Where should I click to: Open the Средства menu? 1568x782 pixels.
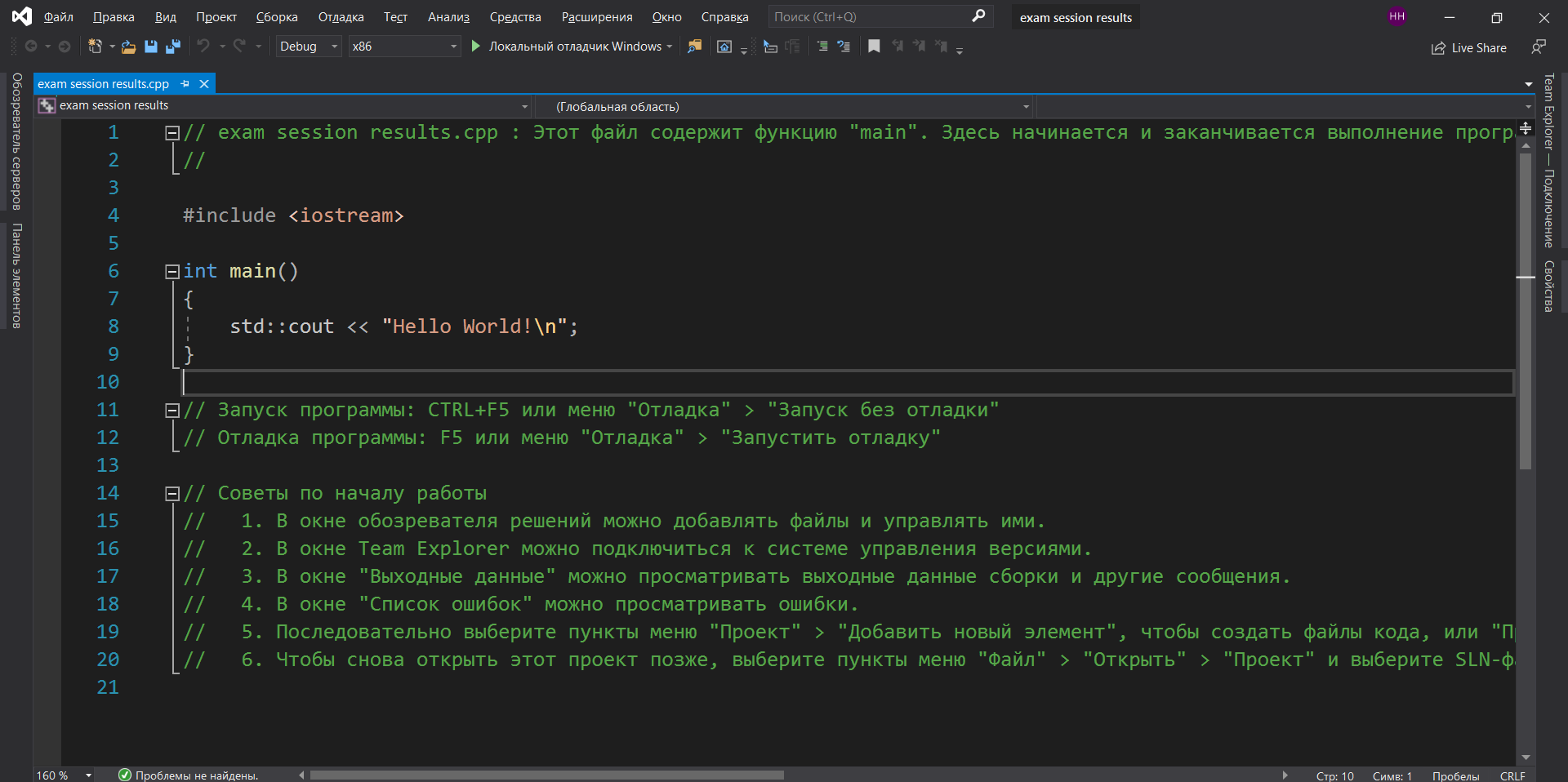(x=515, y=17)
